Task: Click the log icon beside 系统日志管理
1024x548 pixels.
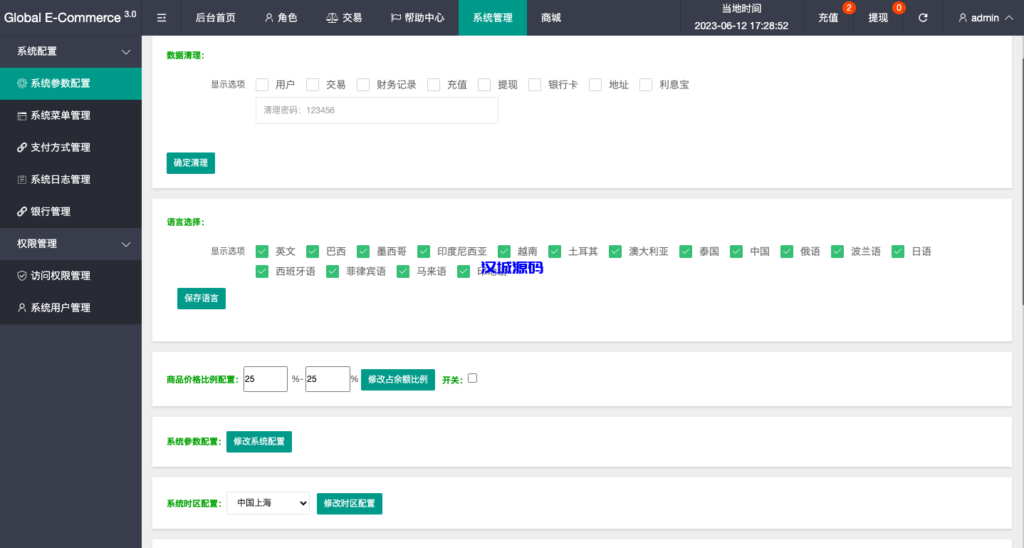Action: point(22,180)
